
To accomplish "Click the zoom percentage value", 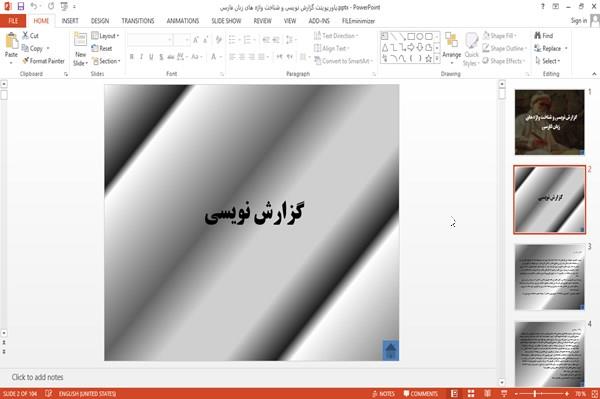I will pos(580,394).
